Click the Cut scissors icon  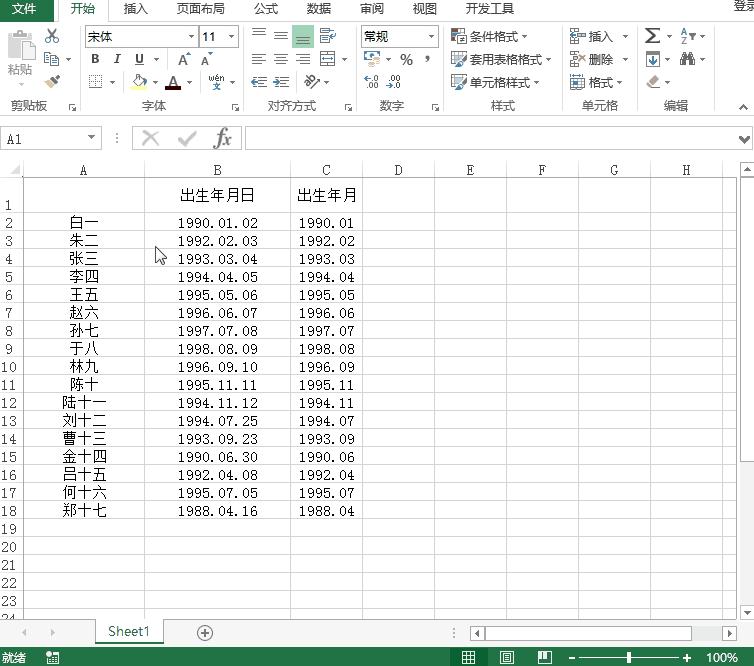(x=51, y=36)
